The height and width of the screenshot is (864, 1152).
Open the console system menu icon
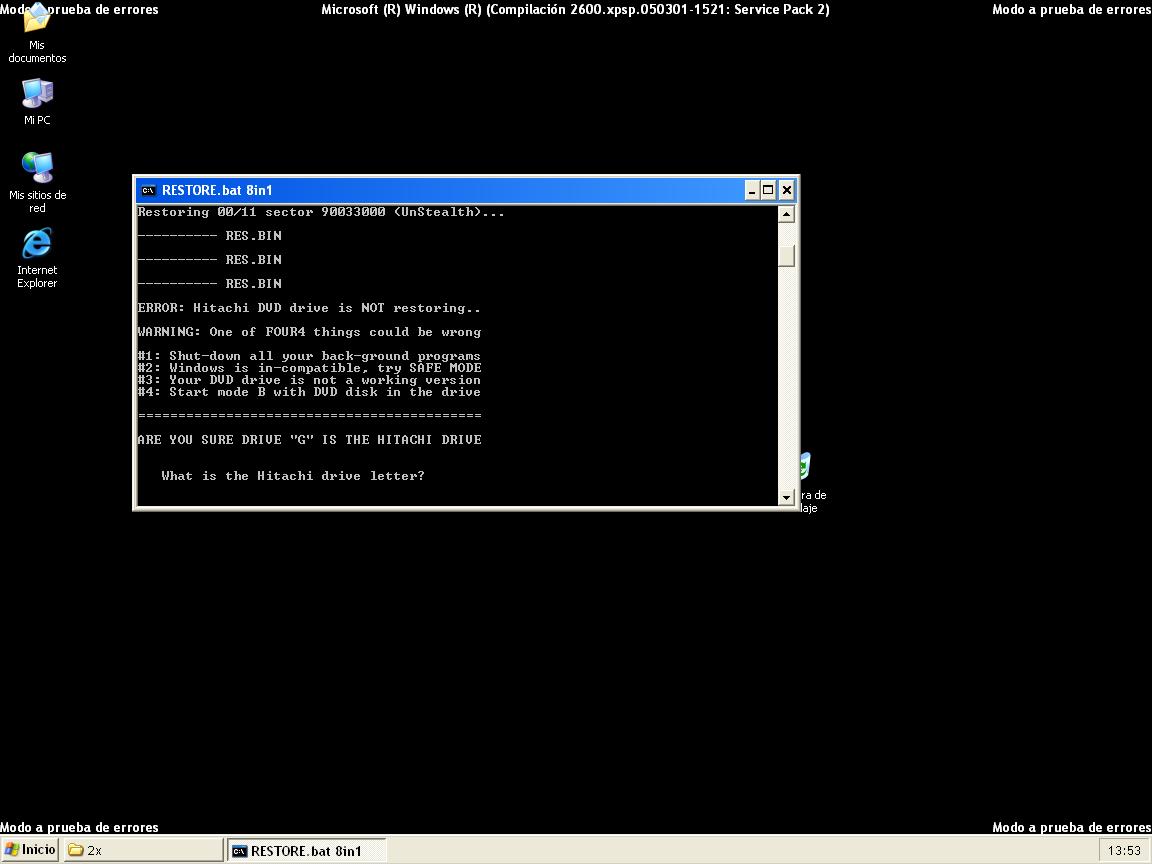[x=148, y=190]
